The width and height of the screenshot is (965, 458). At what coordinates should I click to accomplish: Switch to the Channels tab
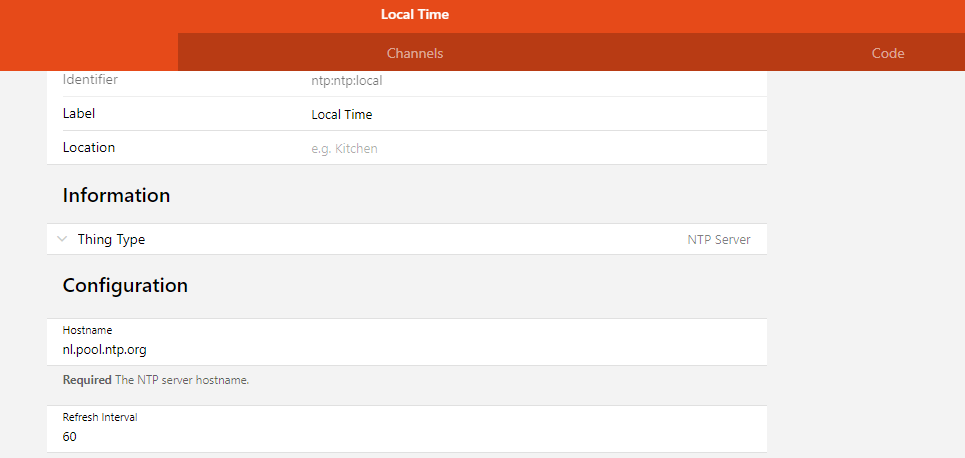415,53
